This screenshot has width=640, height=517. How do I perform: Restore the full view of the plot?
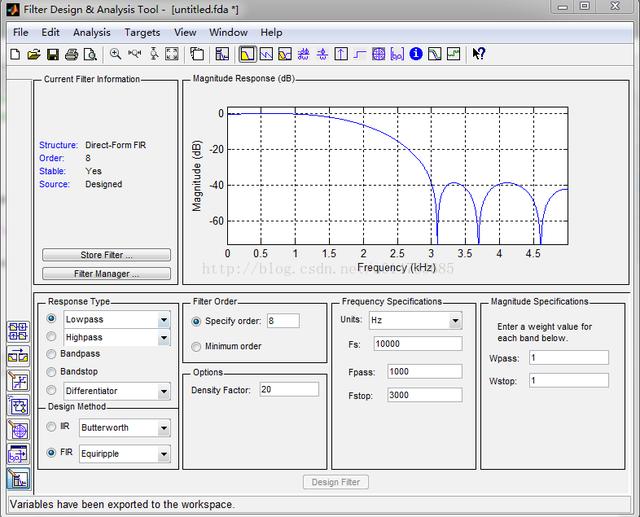pos(172,54)
